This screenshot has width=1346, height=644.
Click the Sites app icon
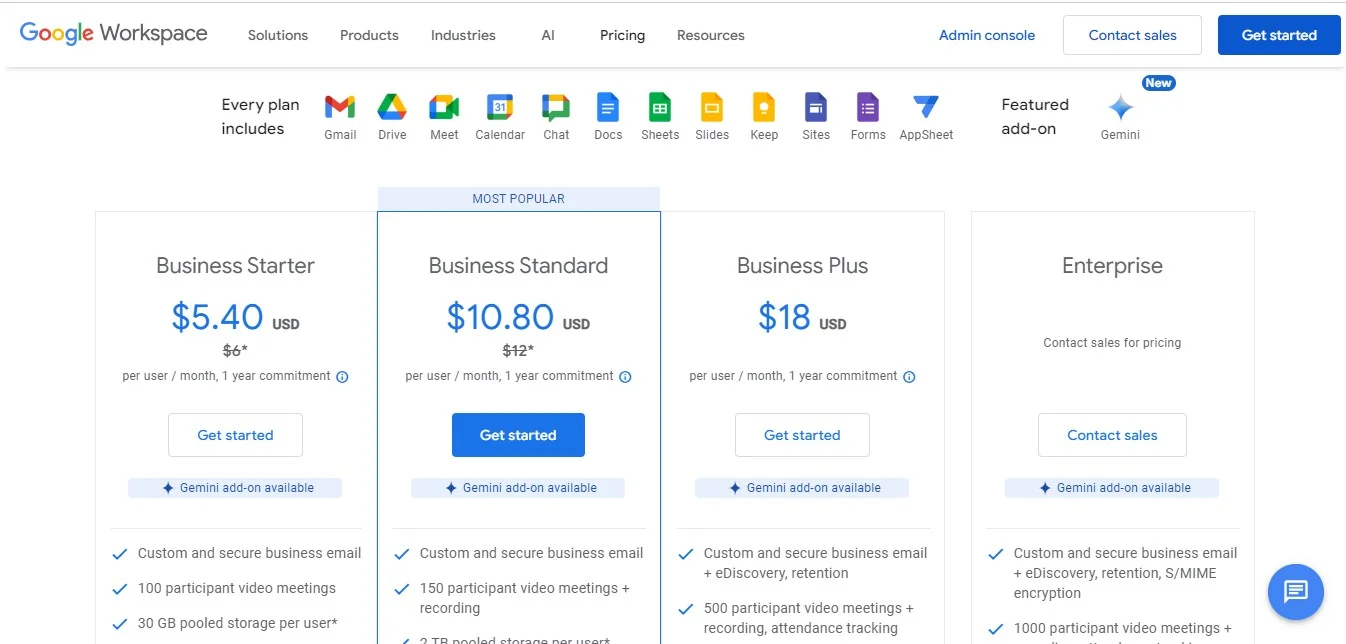[816, 106]
